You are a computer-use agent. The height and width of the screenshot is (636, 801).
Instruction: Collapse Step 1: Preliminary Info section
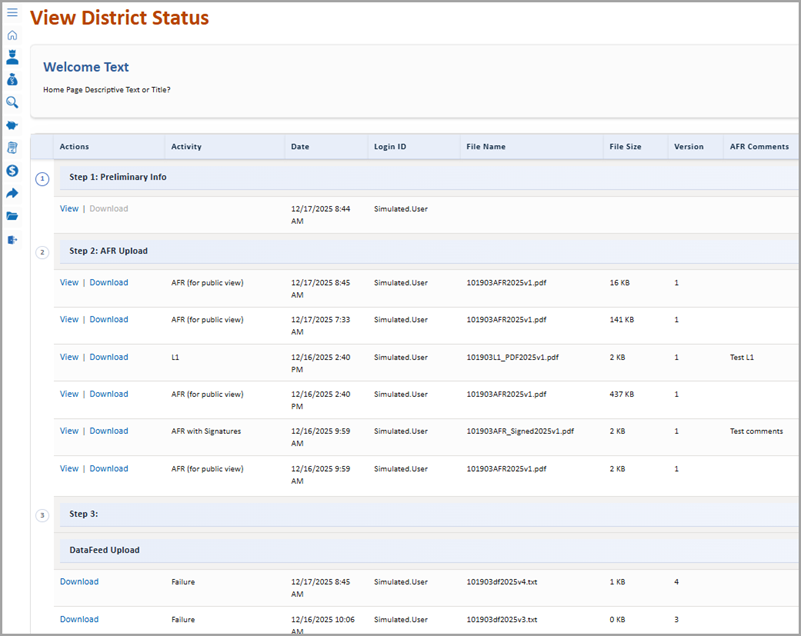(x=42, y=179)
